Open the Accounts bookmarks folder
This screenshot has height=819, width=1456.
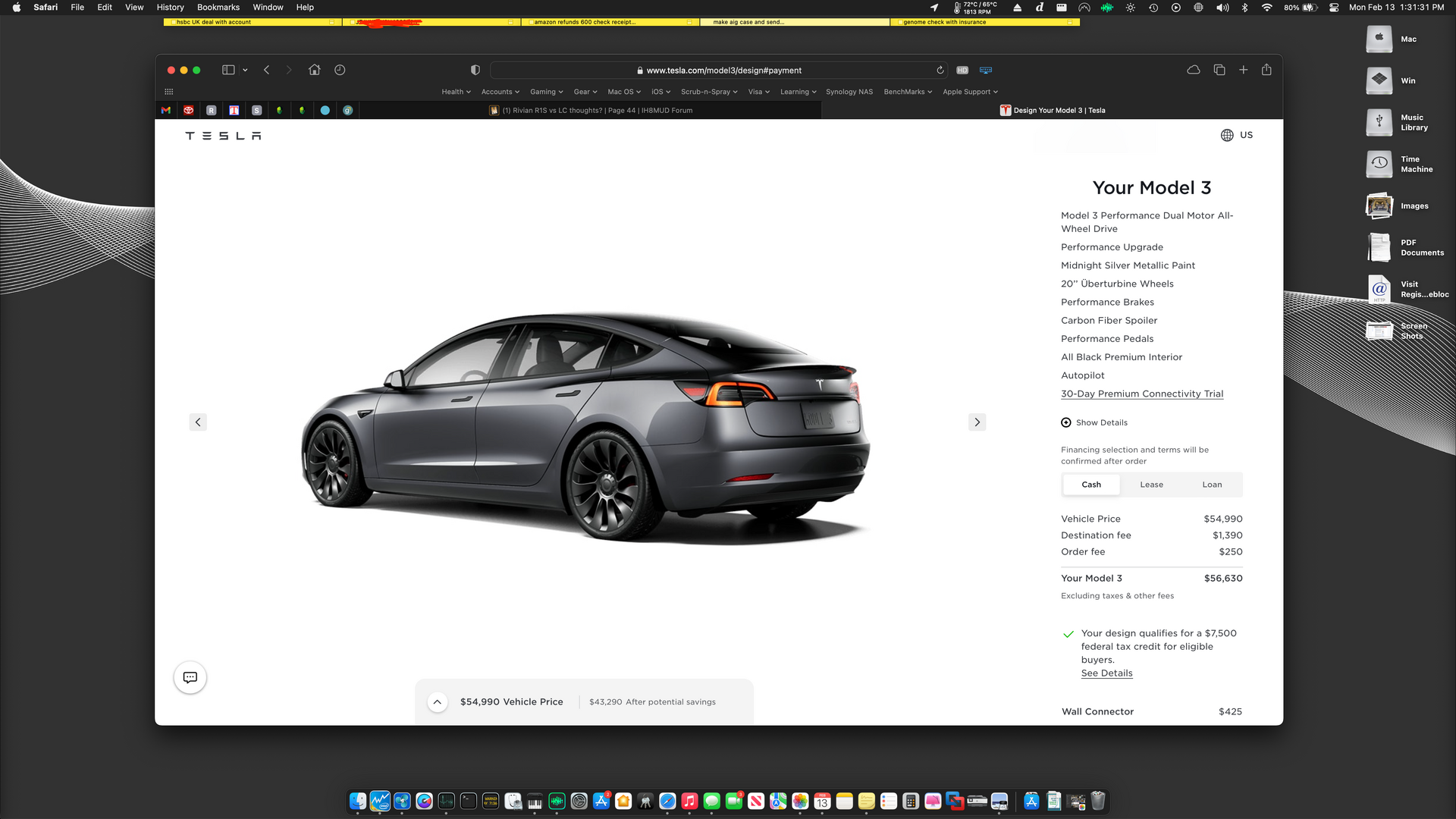[500, 92]
